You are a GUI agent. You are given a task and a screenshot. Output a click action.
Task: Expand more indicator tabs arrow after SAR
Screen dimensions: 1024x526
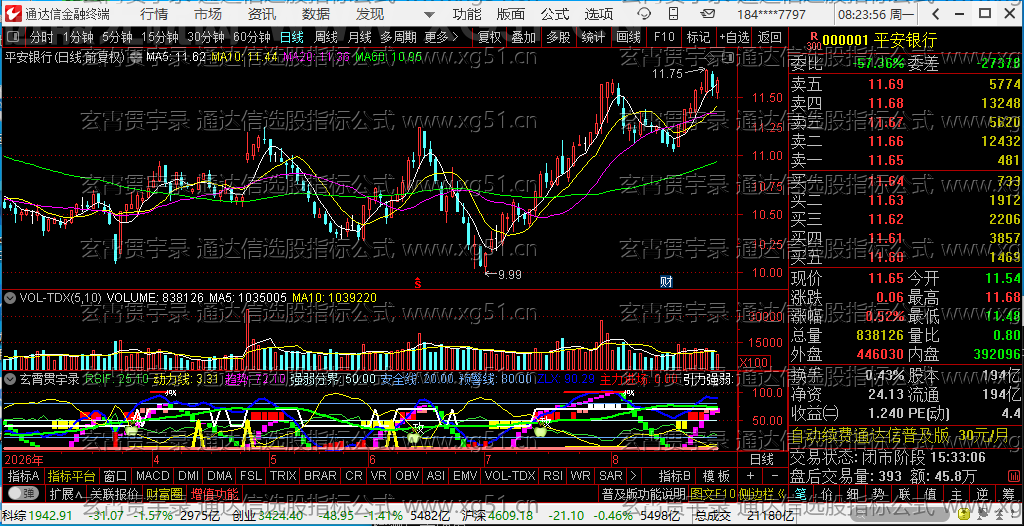(x=632, y=476)
